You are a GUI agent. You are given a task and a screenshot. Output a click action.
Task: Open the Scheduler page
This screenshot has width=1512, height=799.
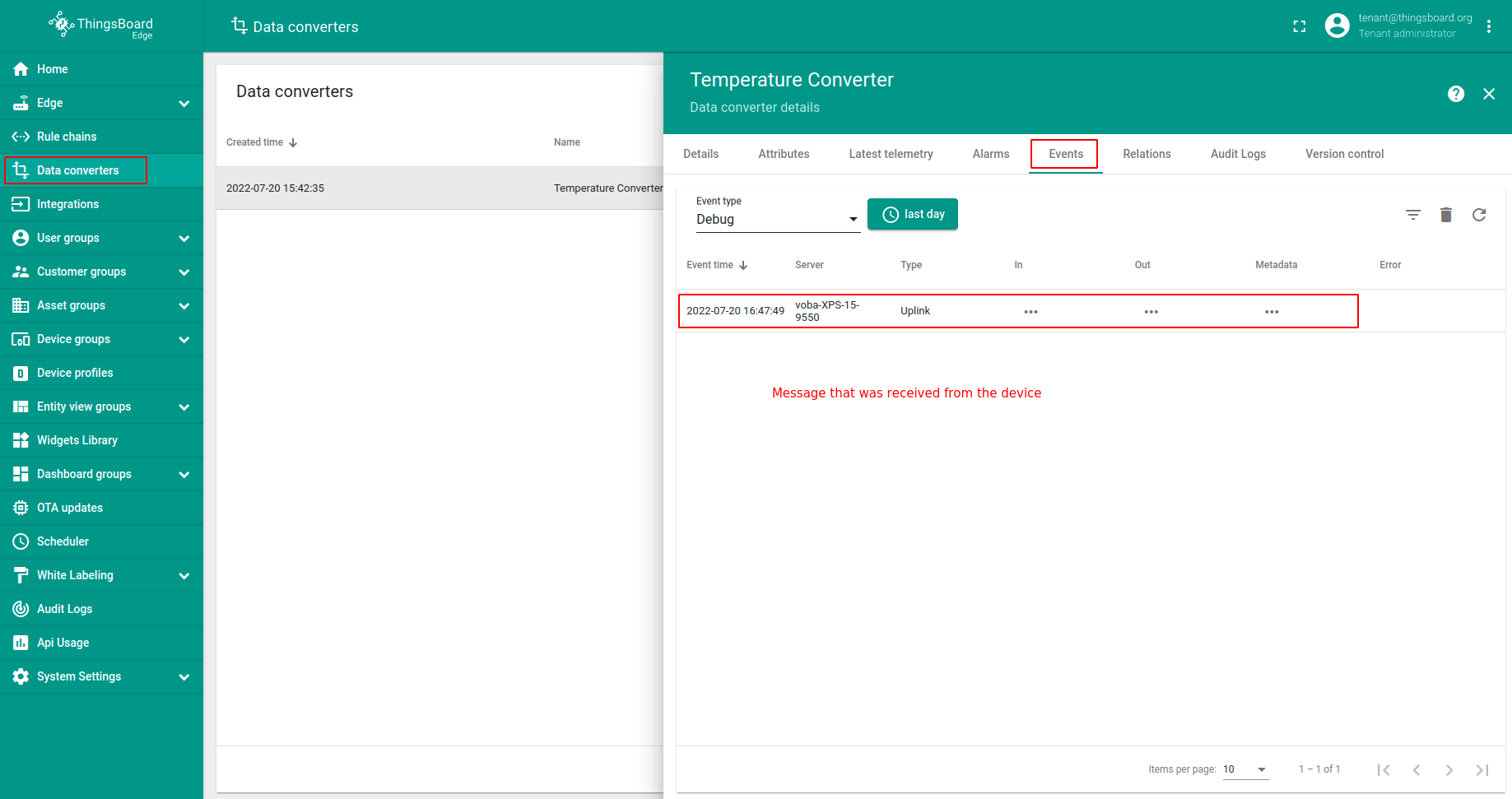(x=101, y=541)
